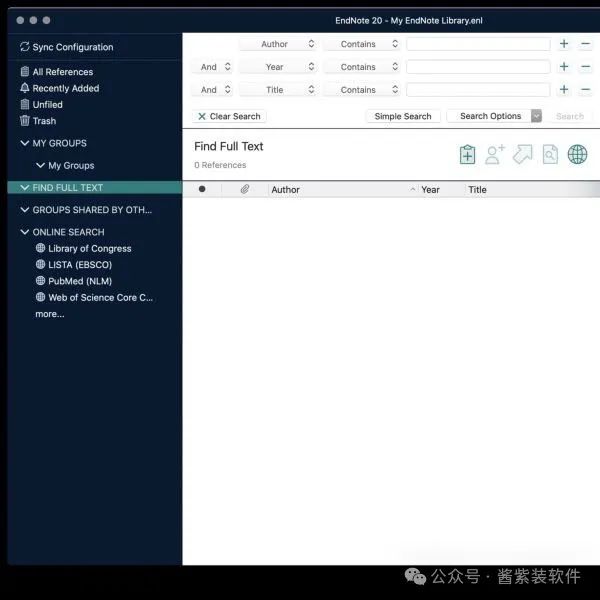Click the more... link
The height and width of the screenshot is (600, 600).
click(50, 314)
